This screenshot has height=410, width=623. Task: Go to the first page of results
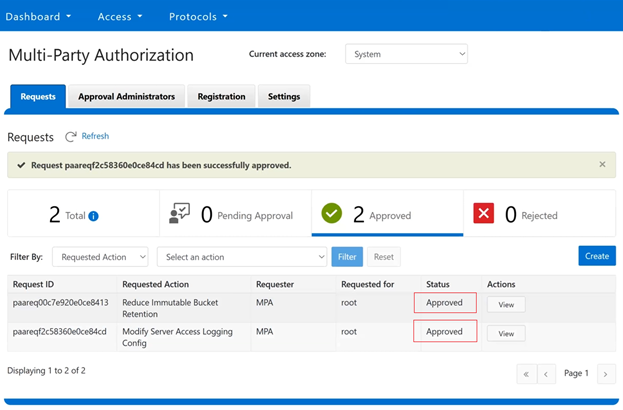point(526,374)
